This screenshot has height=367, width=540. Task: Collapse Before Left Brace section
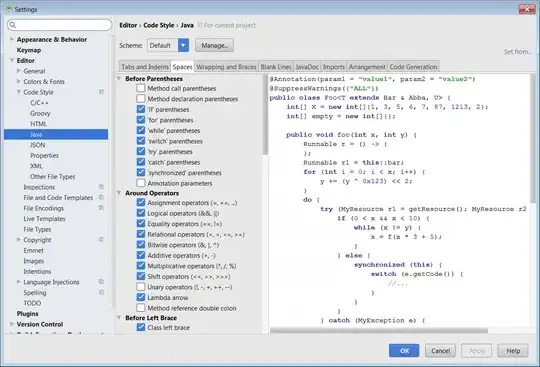coord(119,317)
